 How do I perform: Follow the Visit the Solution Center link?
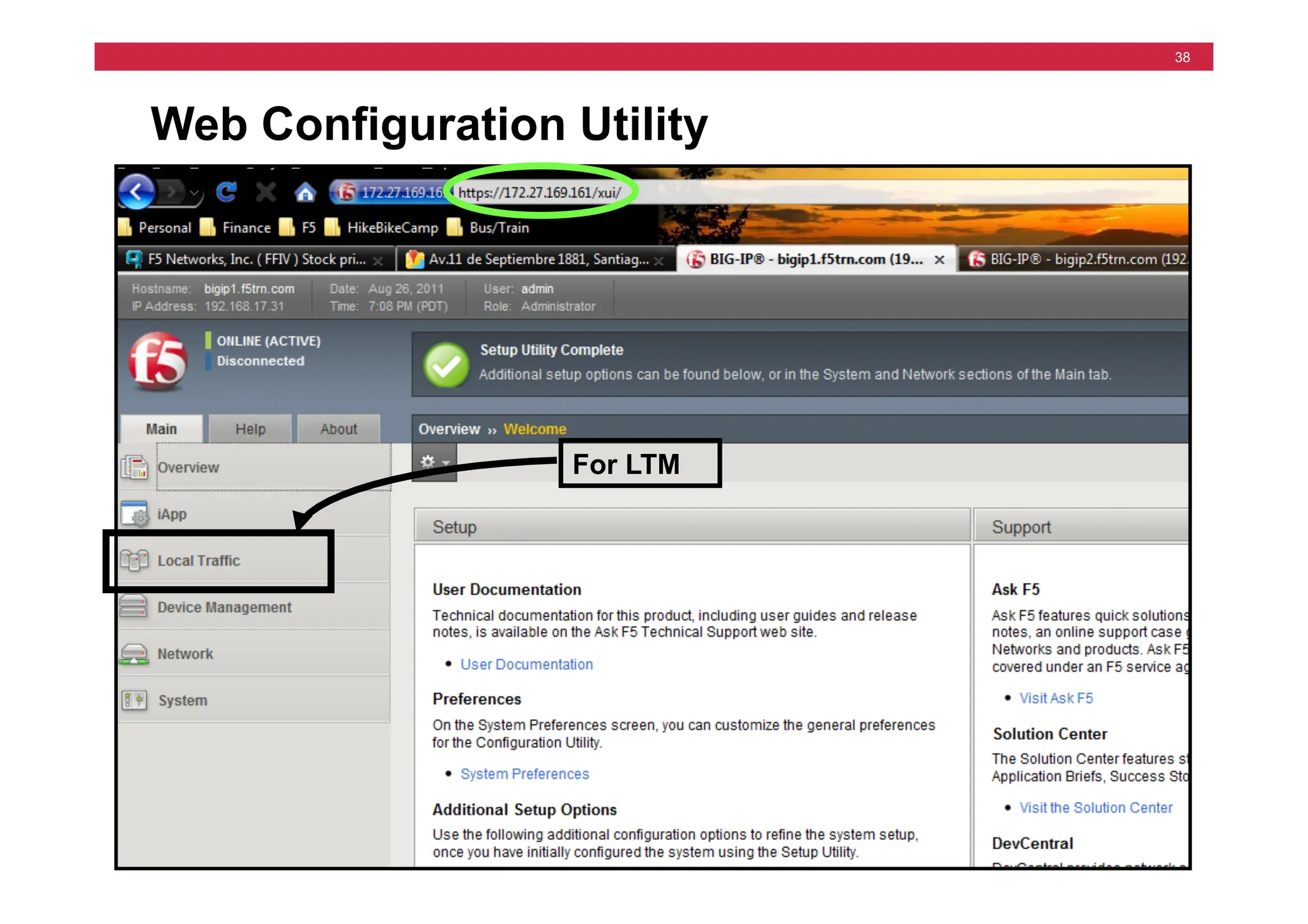click(1096, 808)
